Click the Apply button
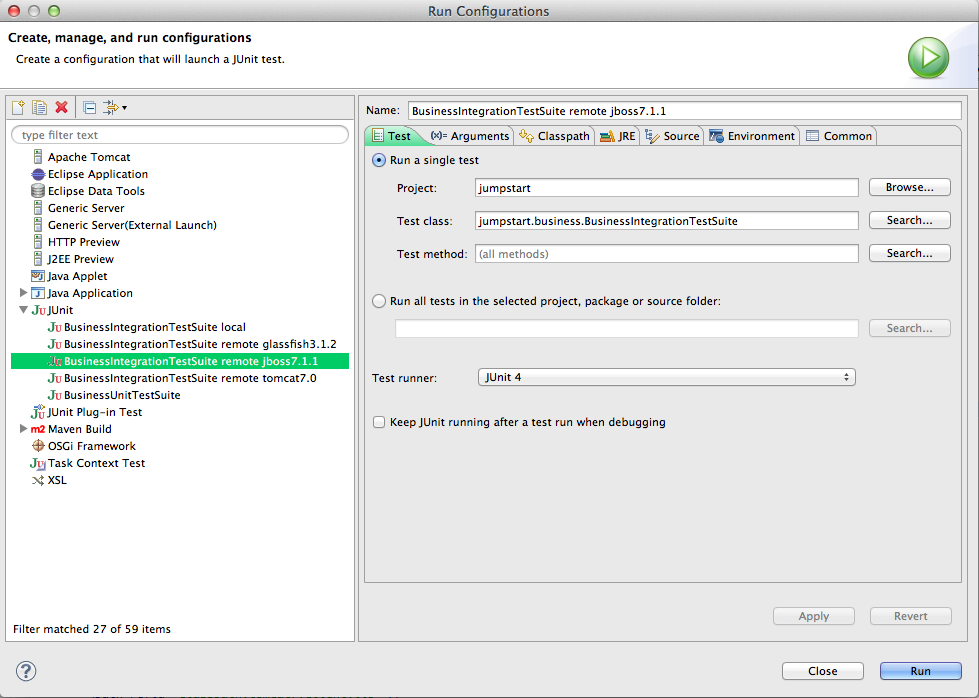Image resolution: width=979 pixels, height=698 pixels. pyautogui.click(x=814, y=616)
